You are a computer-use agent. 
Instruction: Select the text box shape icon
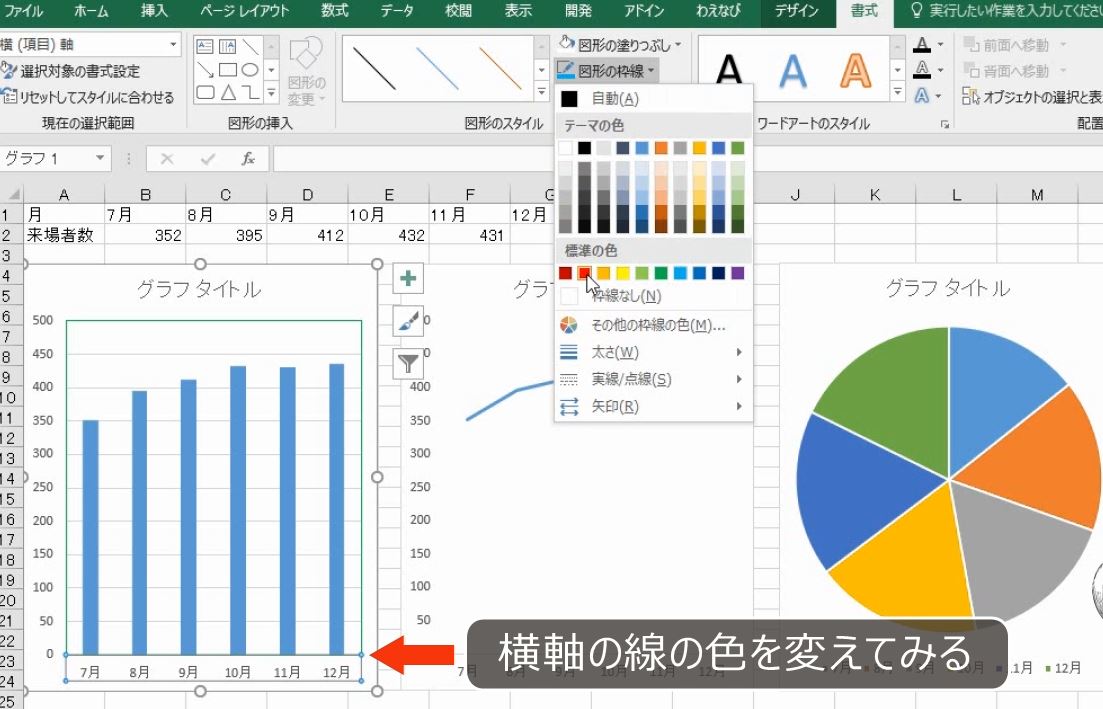[205, 47]
